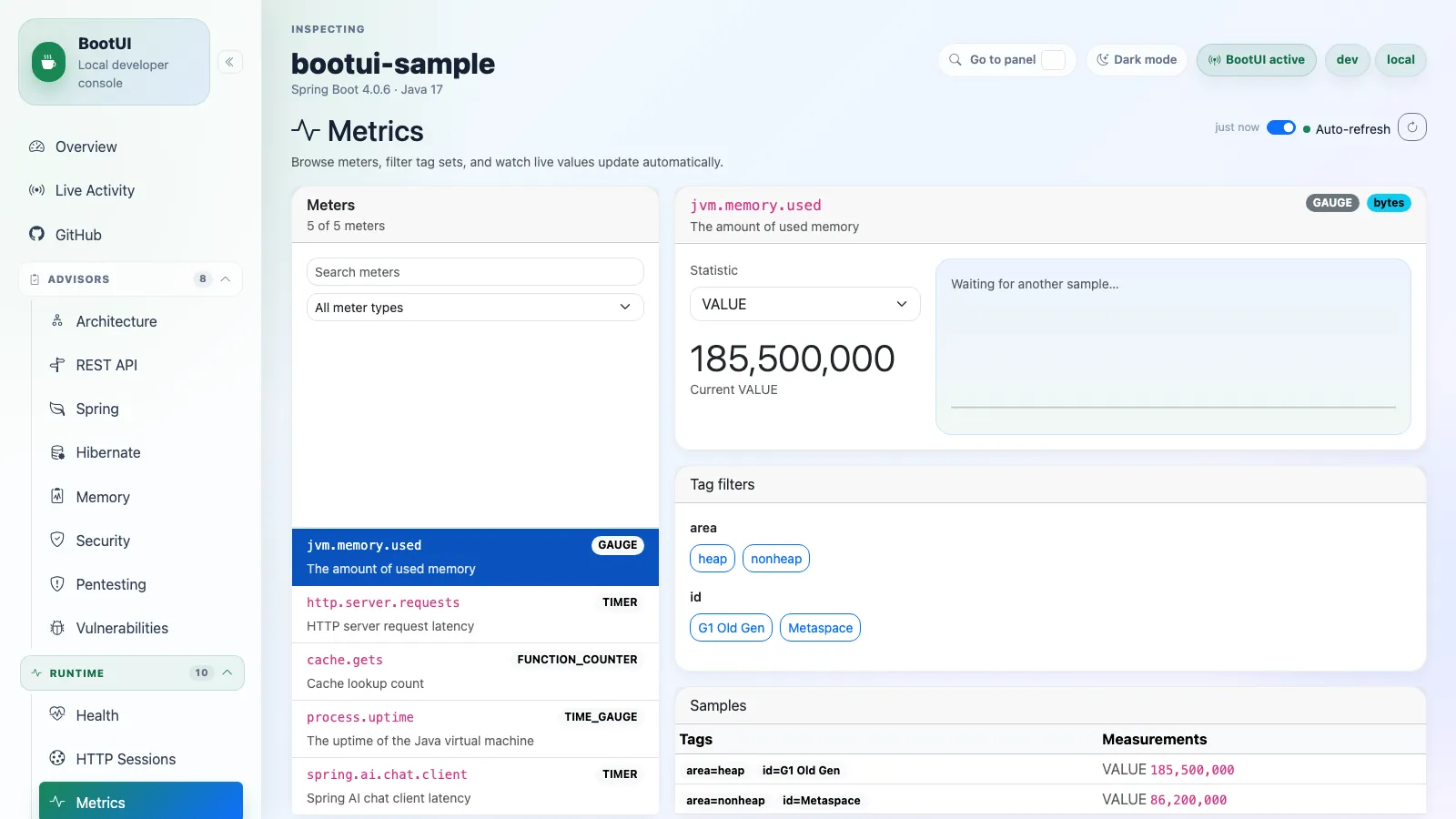Click the refresh metrics circular arrow icon

tap(1412, 127)
